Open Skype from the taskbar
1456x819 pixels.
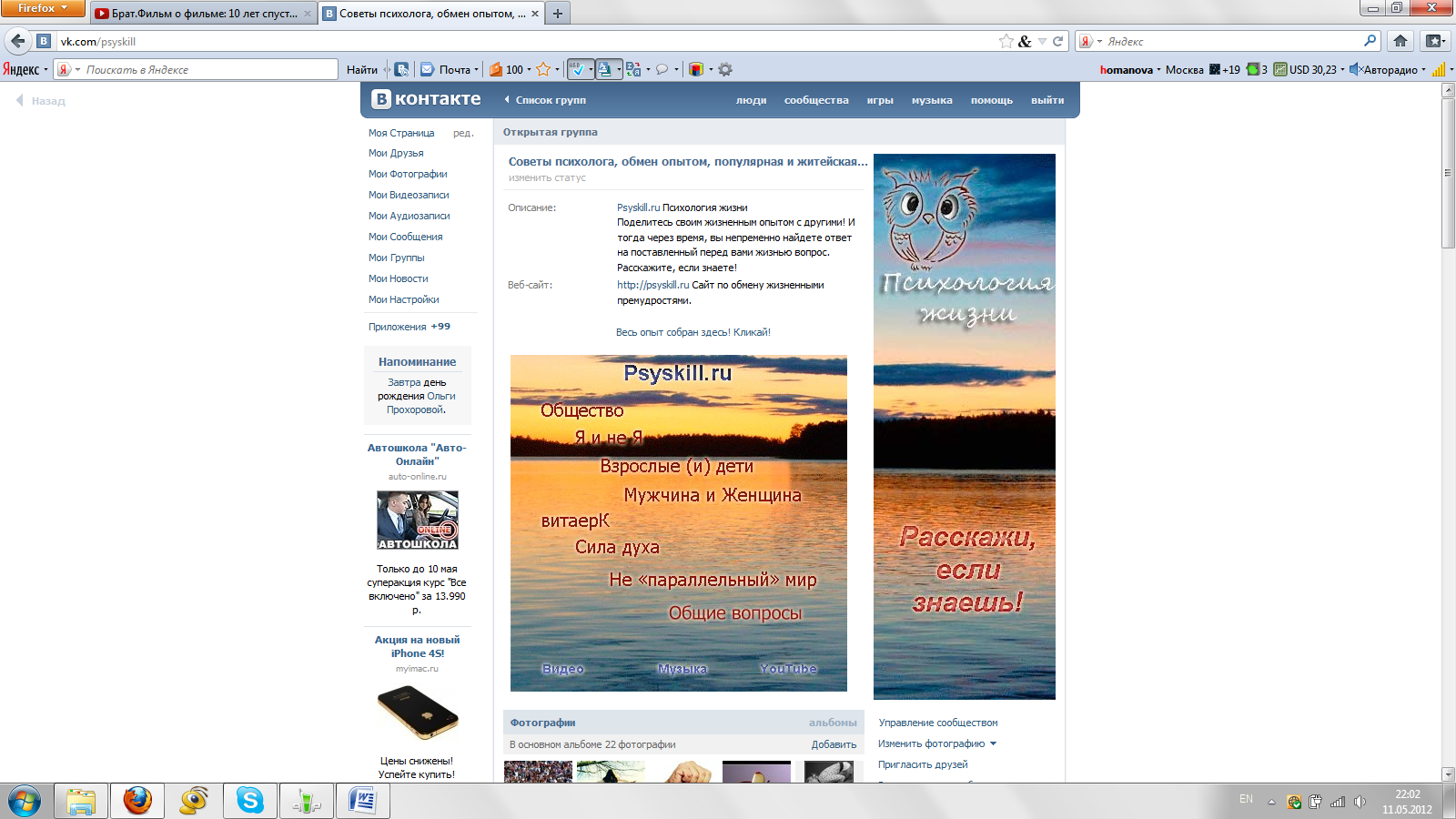point(249,801)
